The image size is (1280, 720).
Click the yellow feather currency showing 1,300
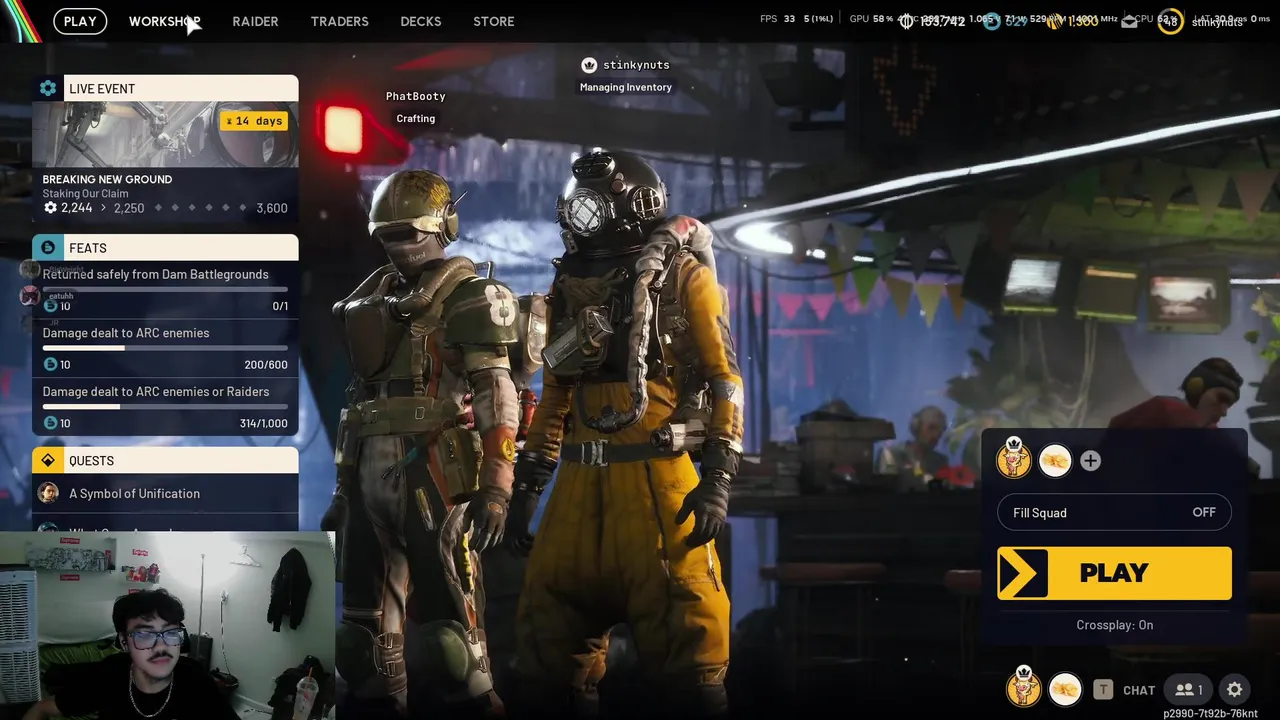pyautogui.click(x=1054, y=21)
